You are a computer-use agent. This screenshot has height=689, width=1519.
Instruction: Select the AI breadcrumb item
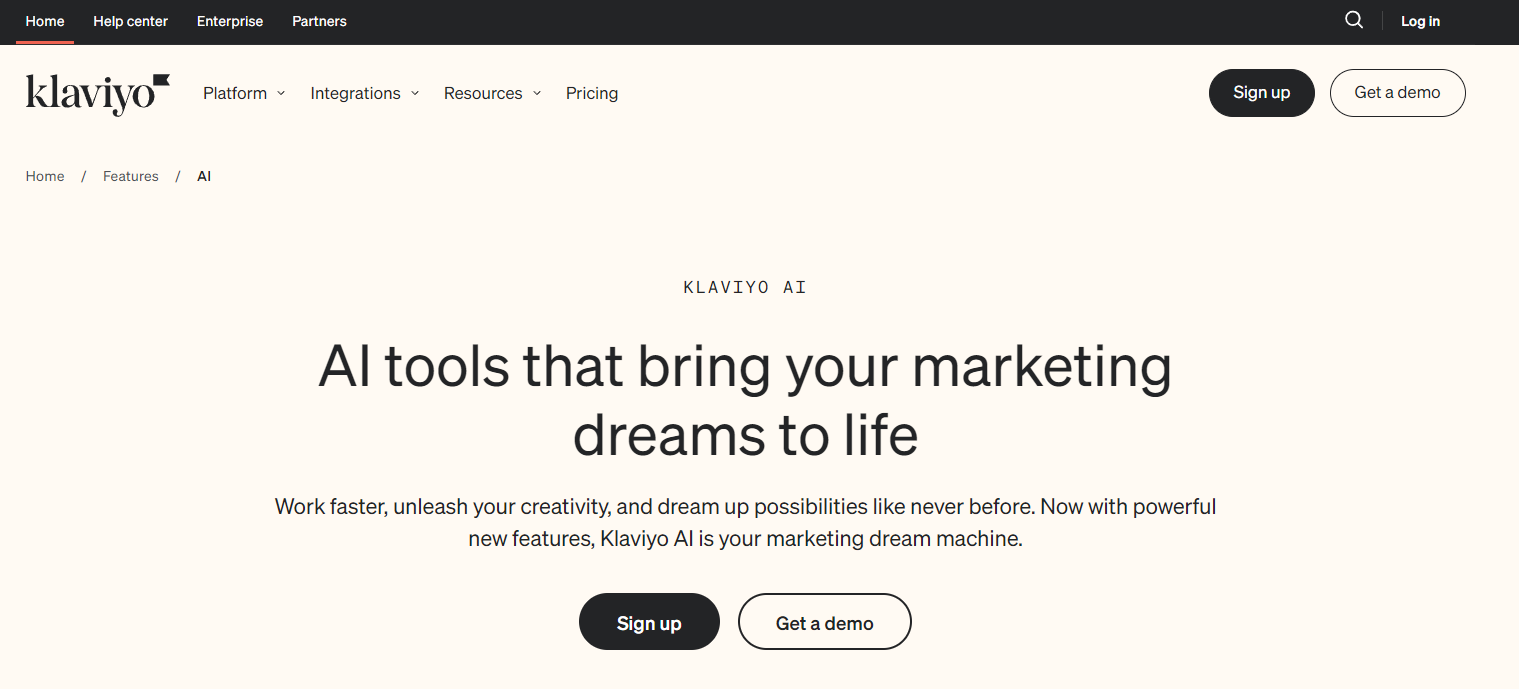(x=203, y=175)
